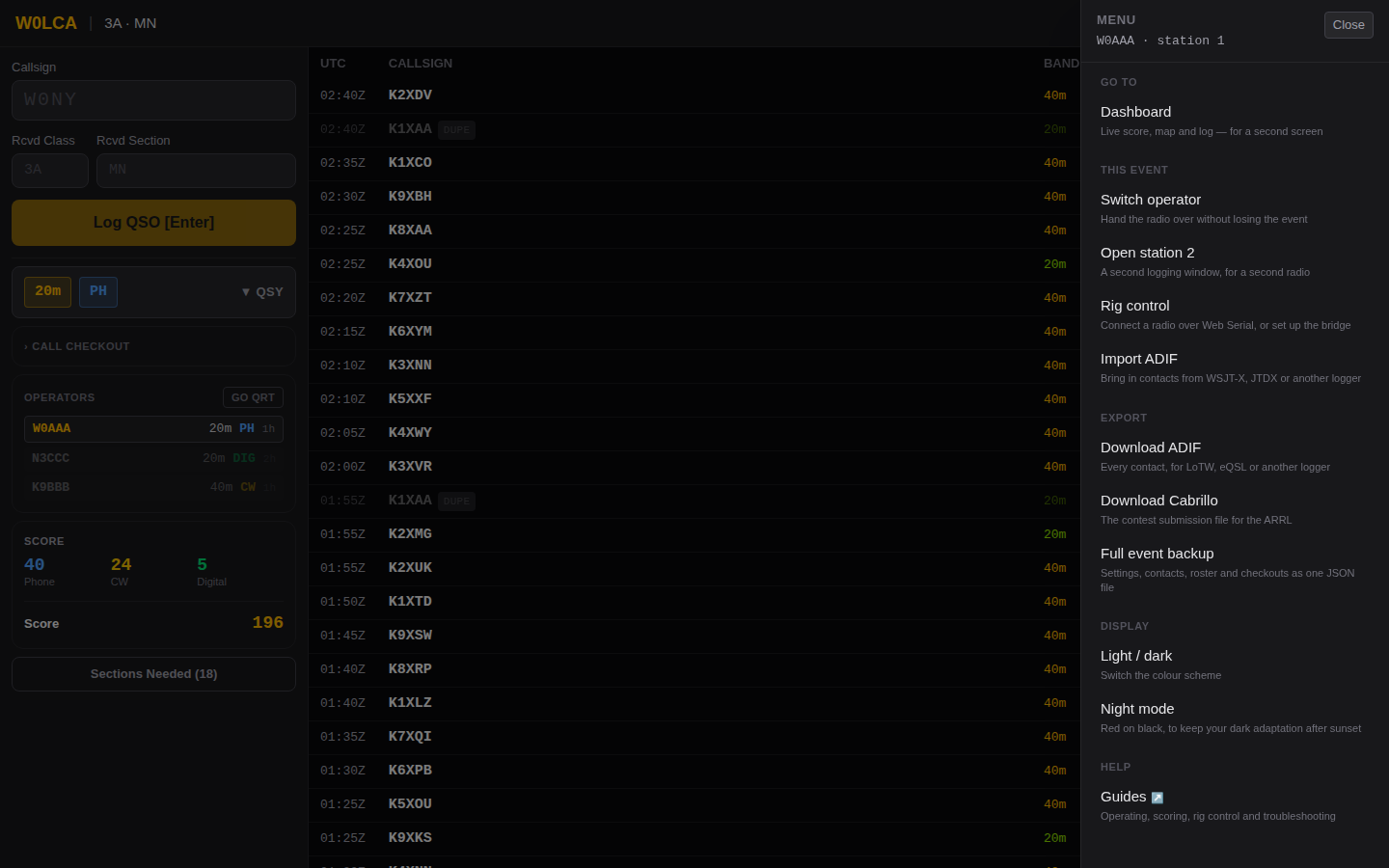1389x868 pixels.
Task: Select Import ADIF in the menu
Action: pos(1235,367)
